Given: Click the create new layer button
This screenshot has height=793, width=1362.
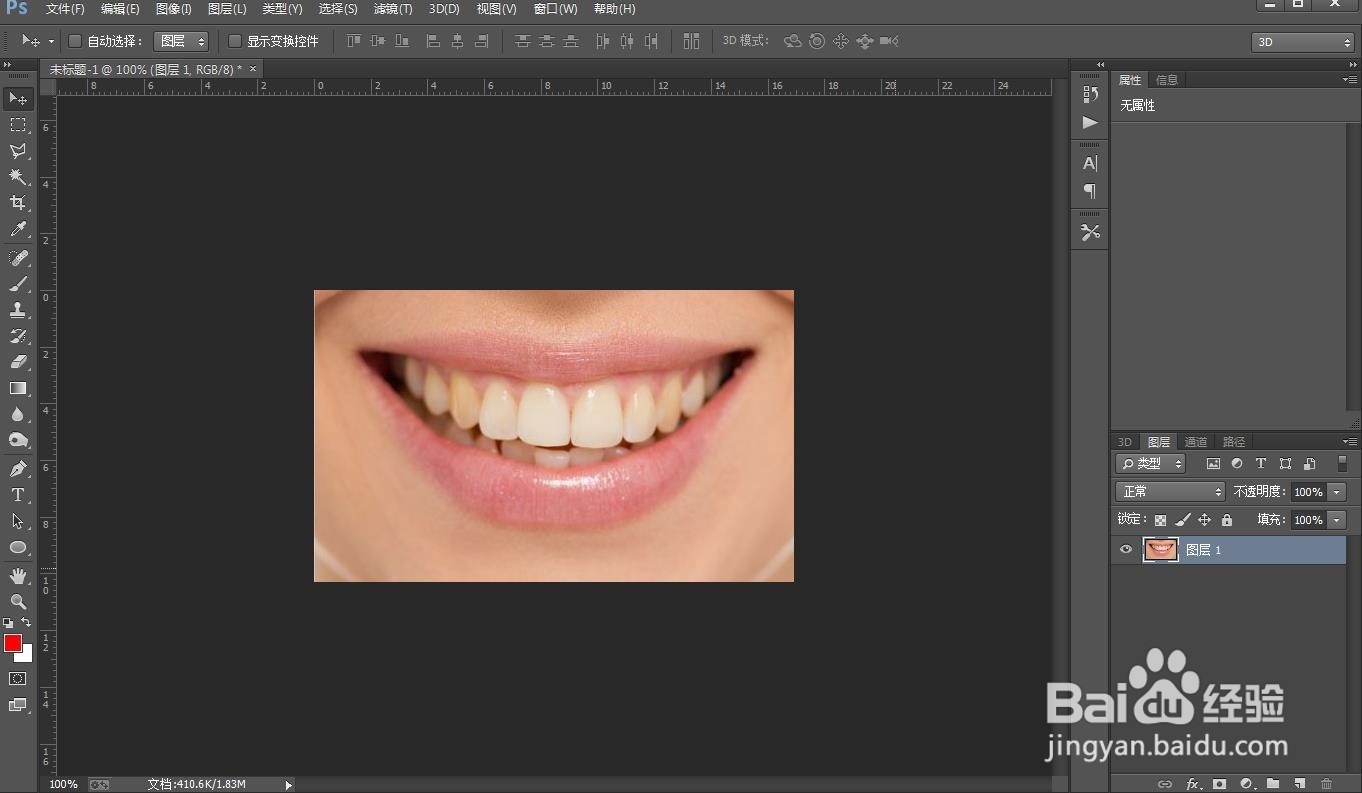Looking at the screenshot, I should click(x=1300, y=784).
